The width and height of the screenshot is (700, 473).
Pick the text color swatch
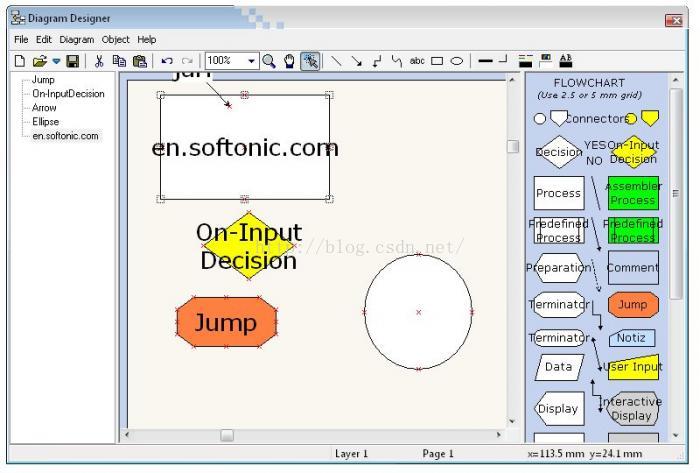(566, 61)
